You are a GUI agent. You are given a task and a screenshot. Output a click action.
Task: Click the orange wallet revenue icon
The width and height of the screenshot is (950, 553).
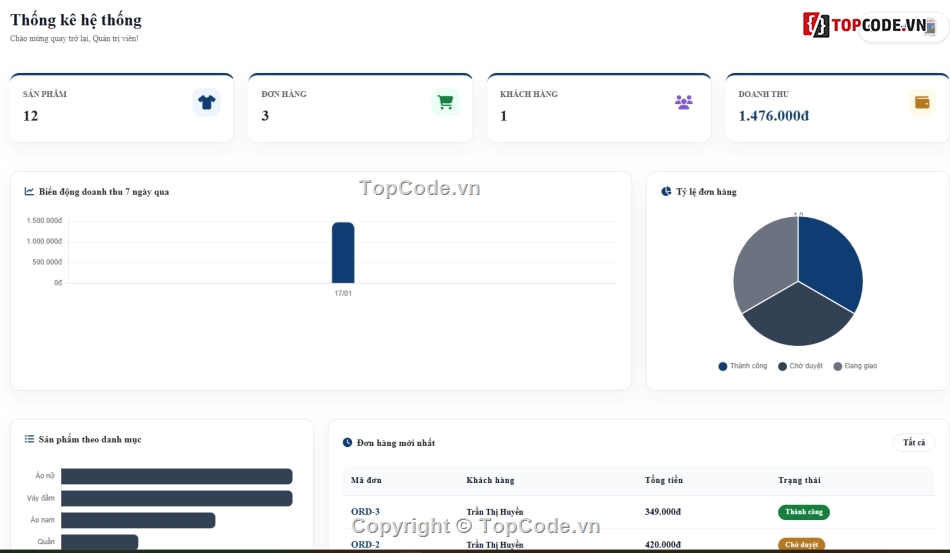click(x=922, y=102)
